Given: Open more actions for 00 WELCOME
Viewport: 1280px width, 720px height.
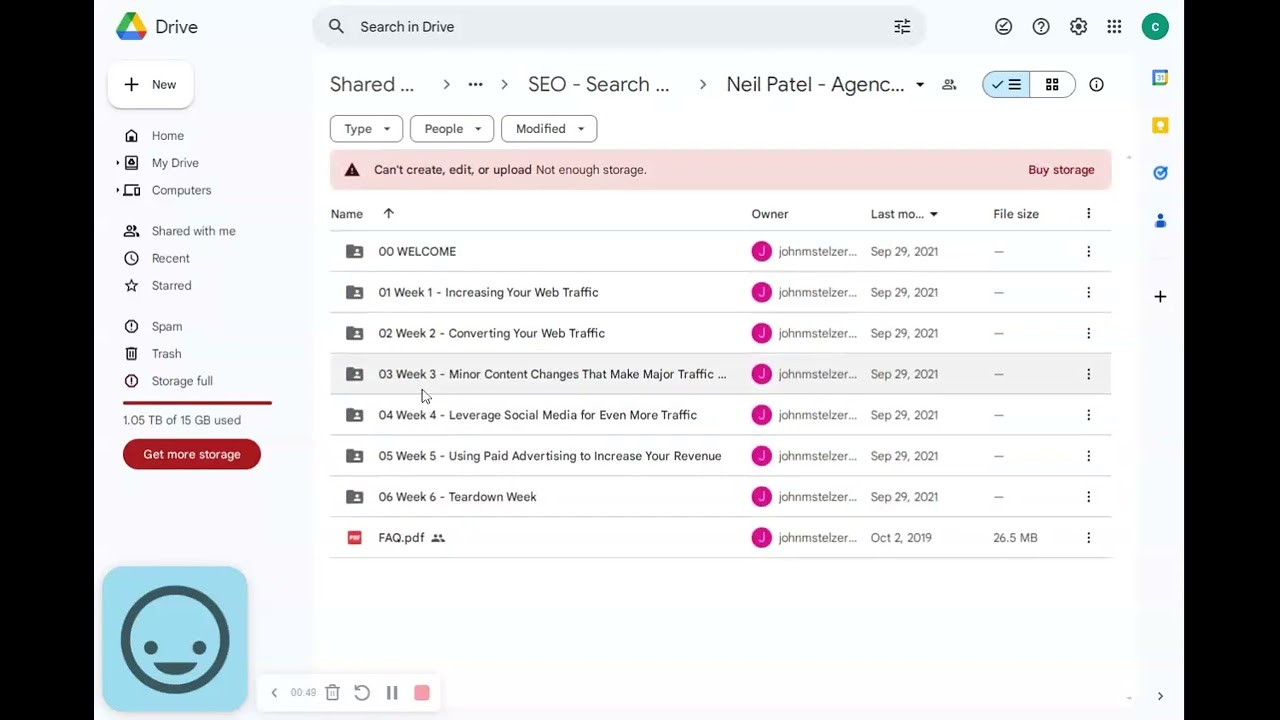Looking at the screenshot, I should click(x=1088, y=252).
